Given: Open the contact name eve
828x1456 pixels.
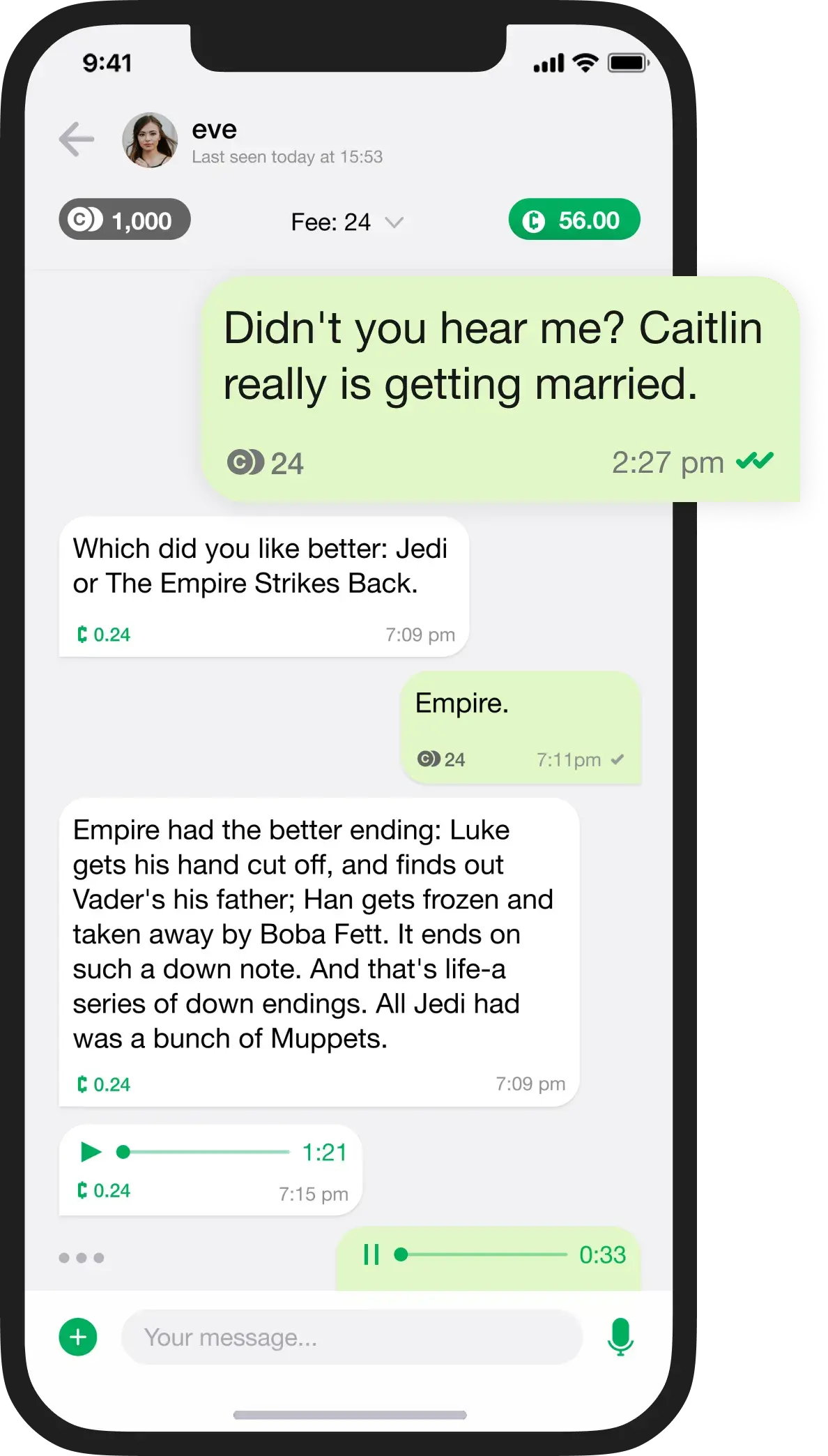Looking at the screenshot, I should coord(215,130).
